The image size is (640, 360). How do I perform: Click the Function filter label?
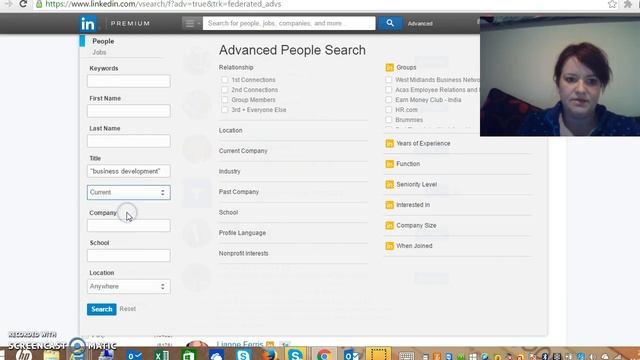pos(408,164)
